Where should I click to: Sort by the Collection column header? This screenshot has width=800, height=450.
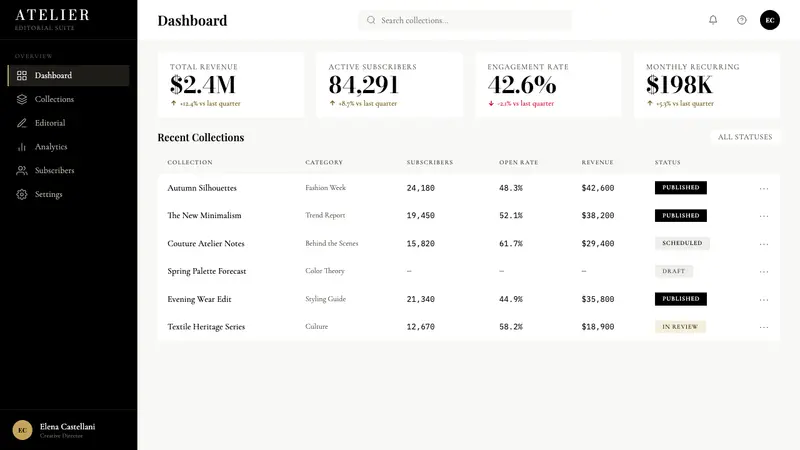190,162
